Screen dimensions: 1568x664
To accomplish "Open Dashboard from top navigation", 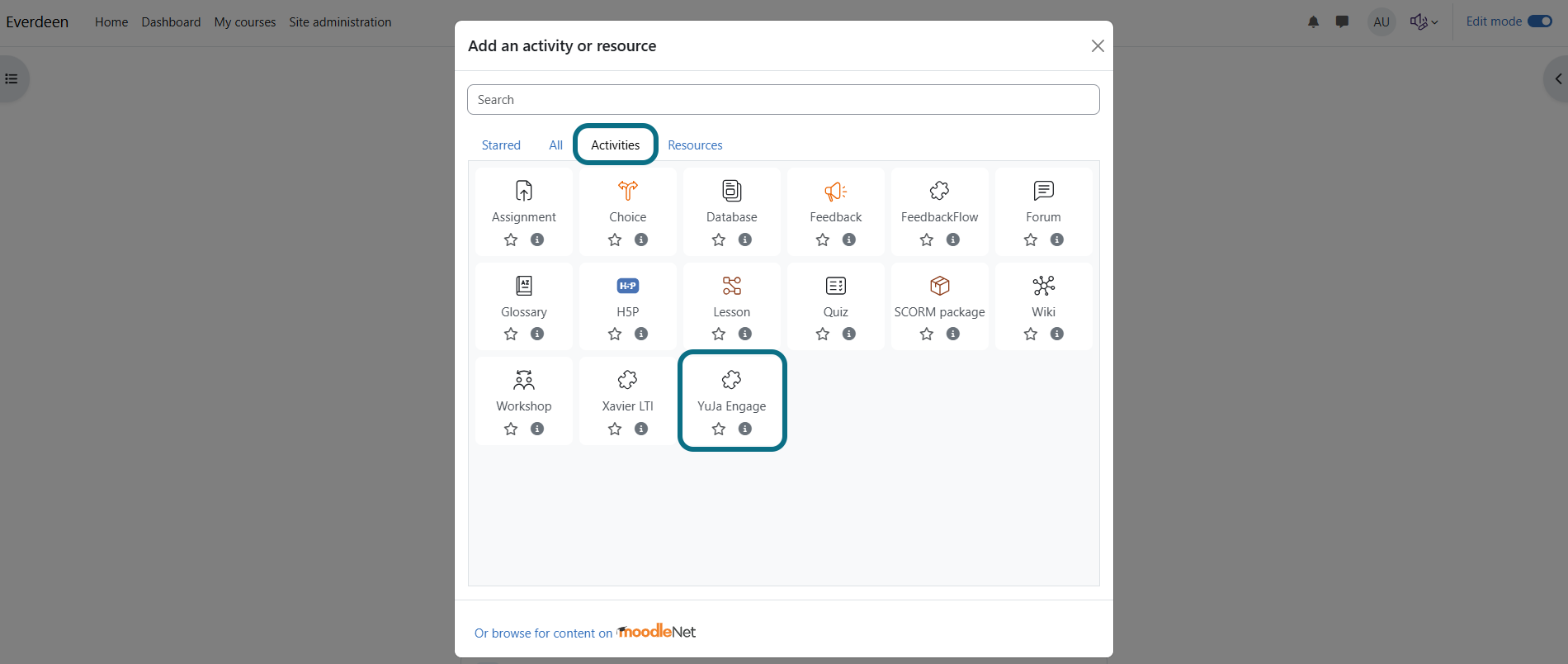I will click(171, 22).
